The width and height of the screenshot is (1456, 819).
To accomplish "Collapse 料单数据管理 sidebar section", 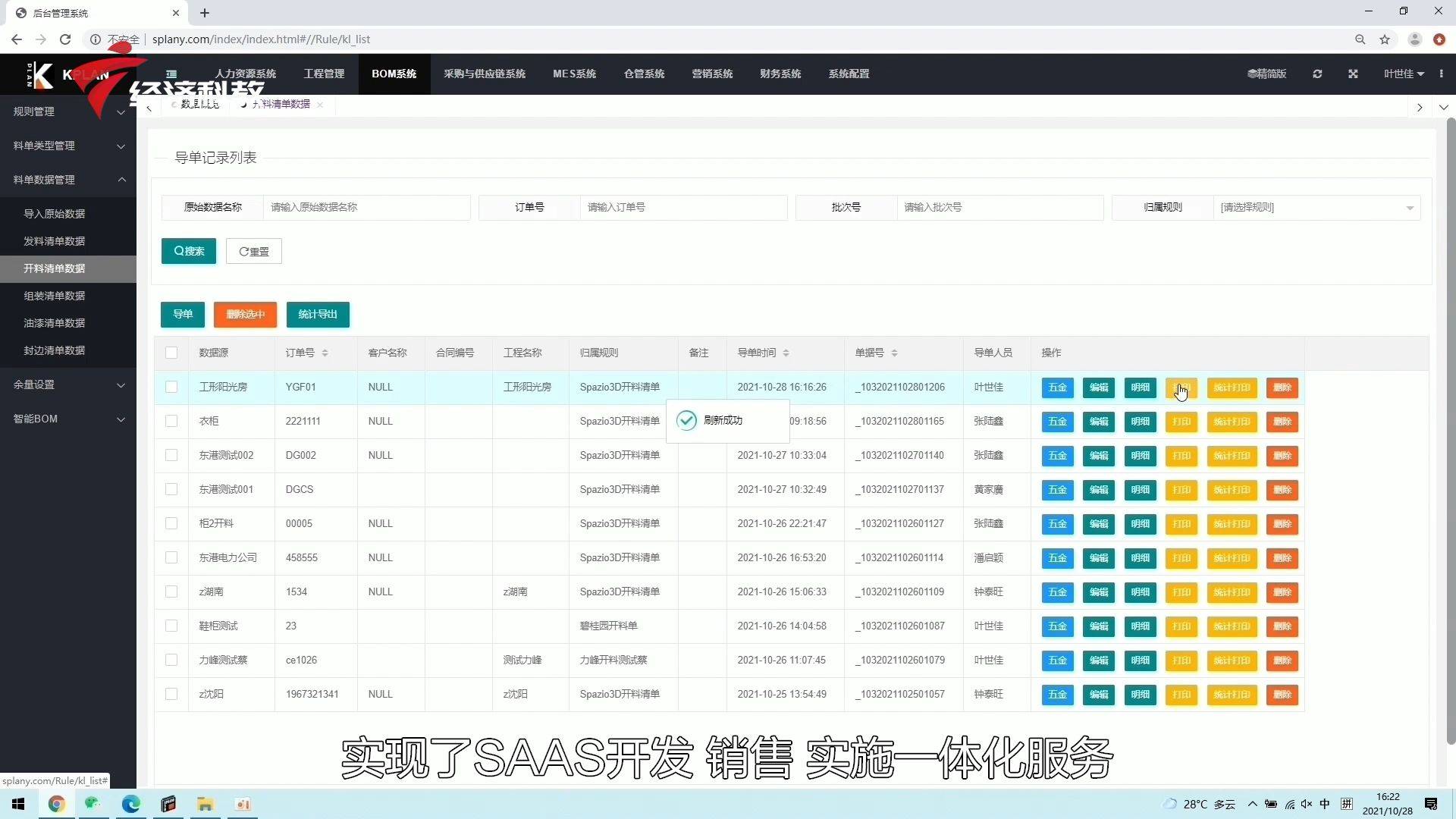I will click(x=68, y=180).
